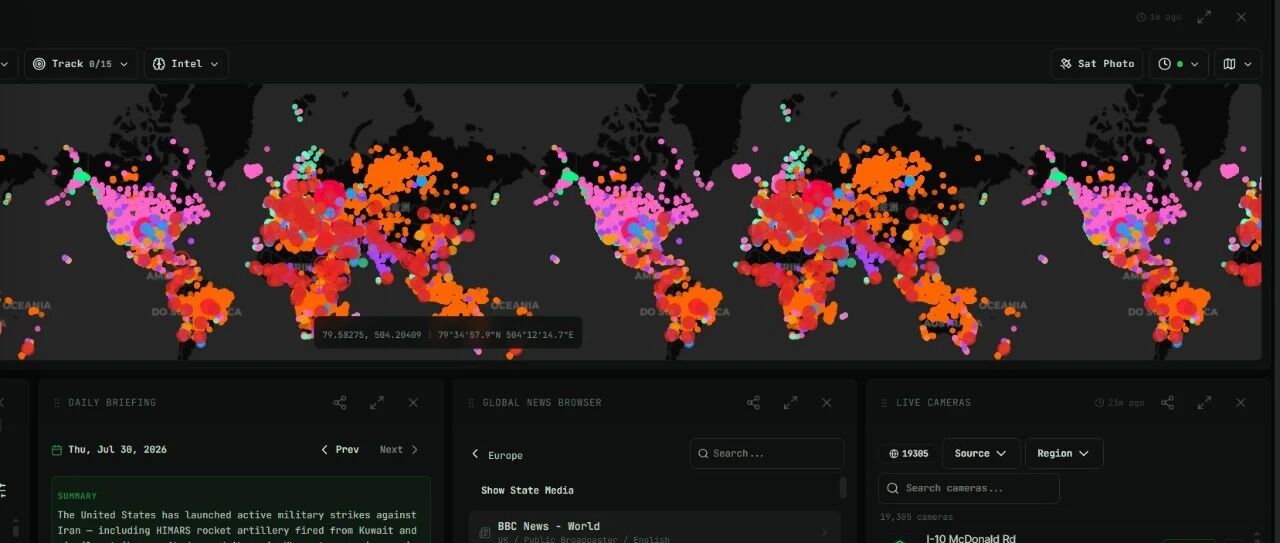Open the map style dropdown

pyautogui.click(x=1238, y=64)
